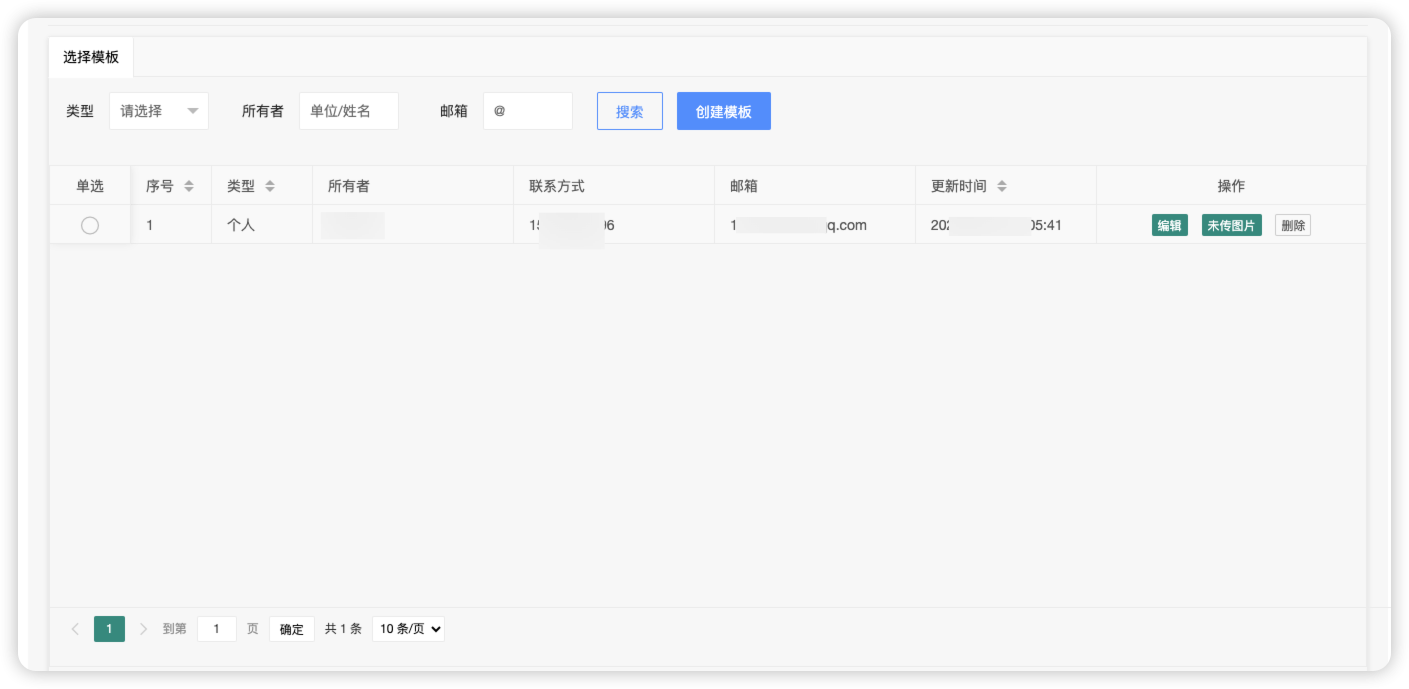The height and width of the screenshot is (689, 1409).
Task: Open the 10 条/页 page size selector
Action: click(408, 629)
